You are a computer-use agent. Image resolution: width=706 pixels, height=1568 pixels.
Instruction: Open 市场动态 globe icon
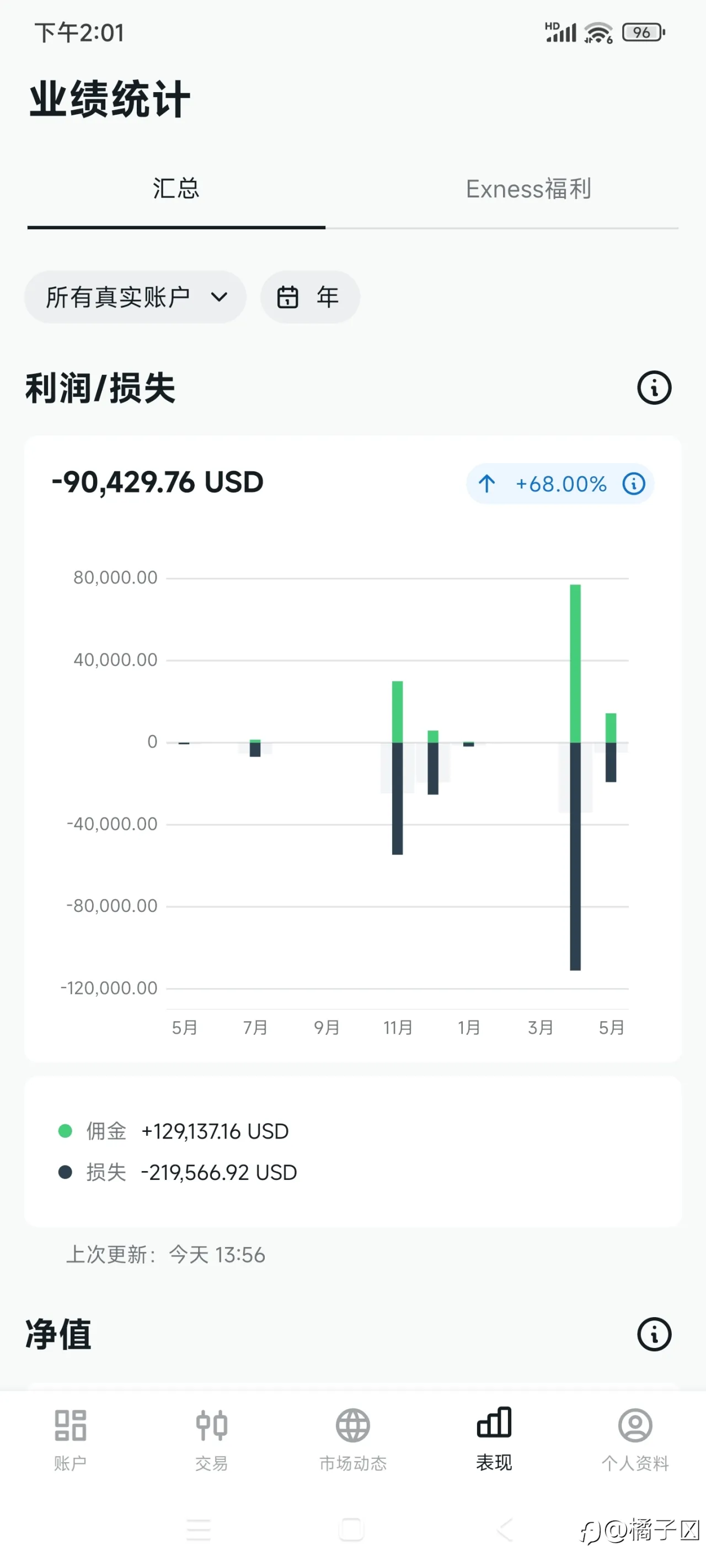[x=352, y=1426]
